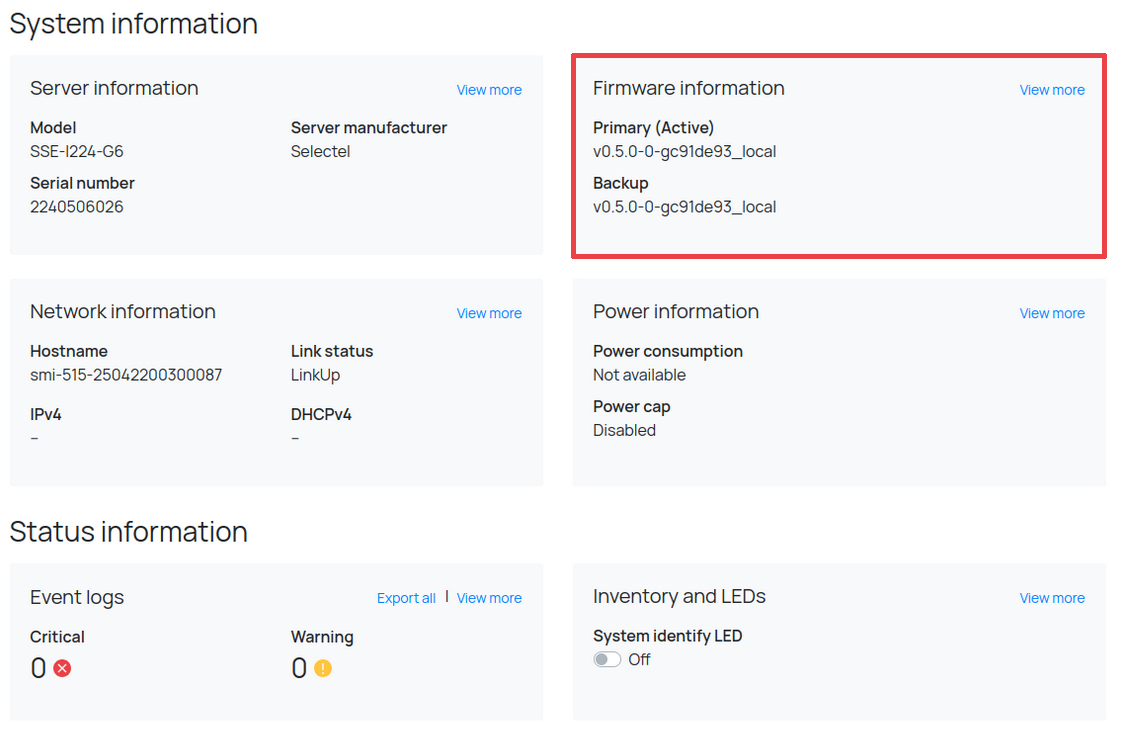Open View more for Event logs
The width and height of the screenshot is (1137, 748).
coord(489,598)
